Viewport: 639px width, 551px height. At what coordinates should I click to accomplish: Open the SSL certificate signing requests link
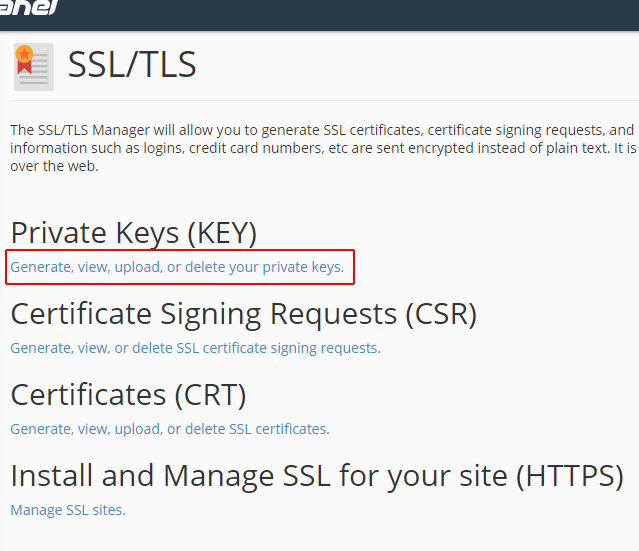(195, 348)
